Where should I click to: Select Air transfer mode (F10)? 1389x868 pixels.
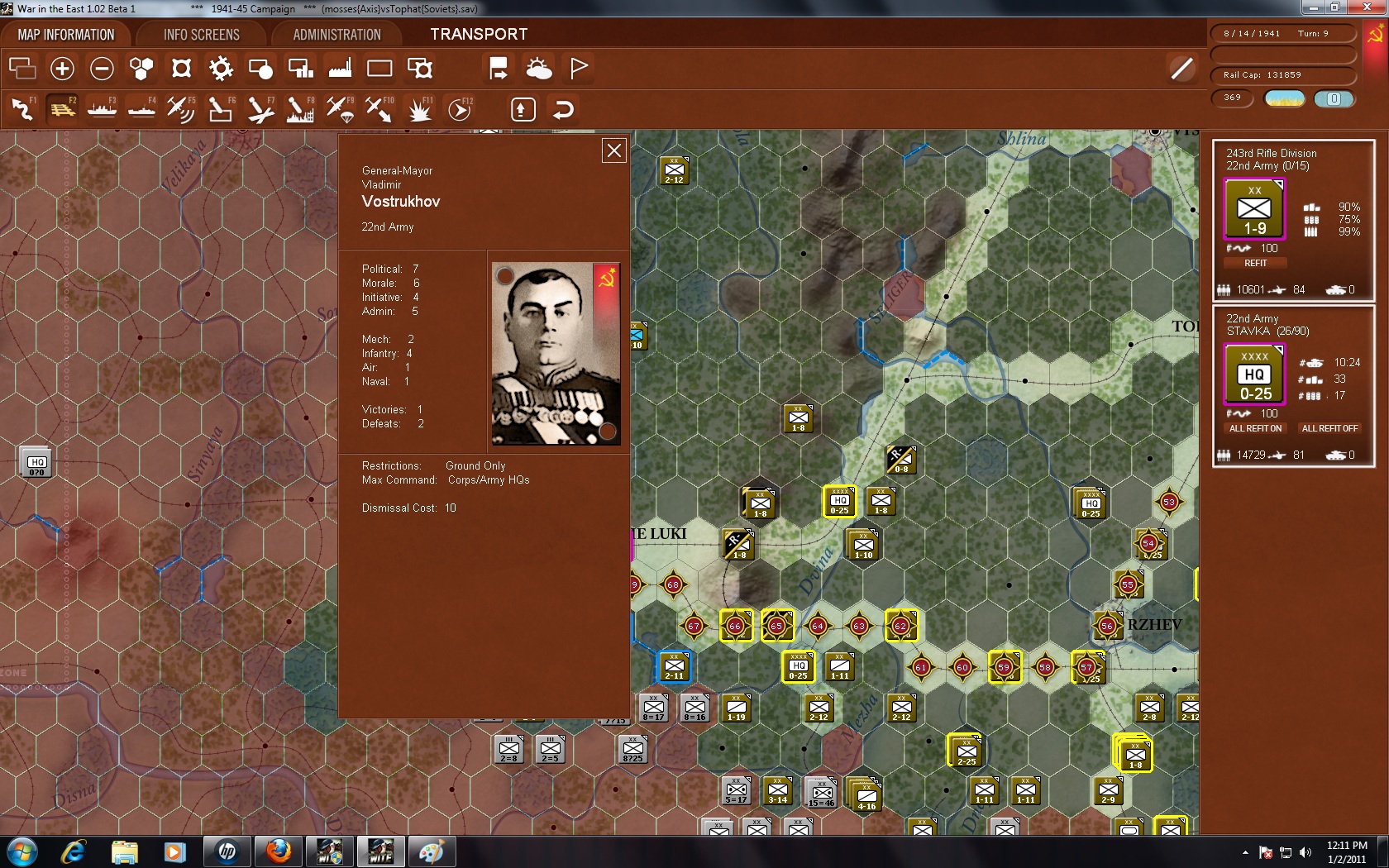tap(379, 108)
